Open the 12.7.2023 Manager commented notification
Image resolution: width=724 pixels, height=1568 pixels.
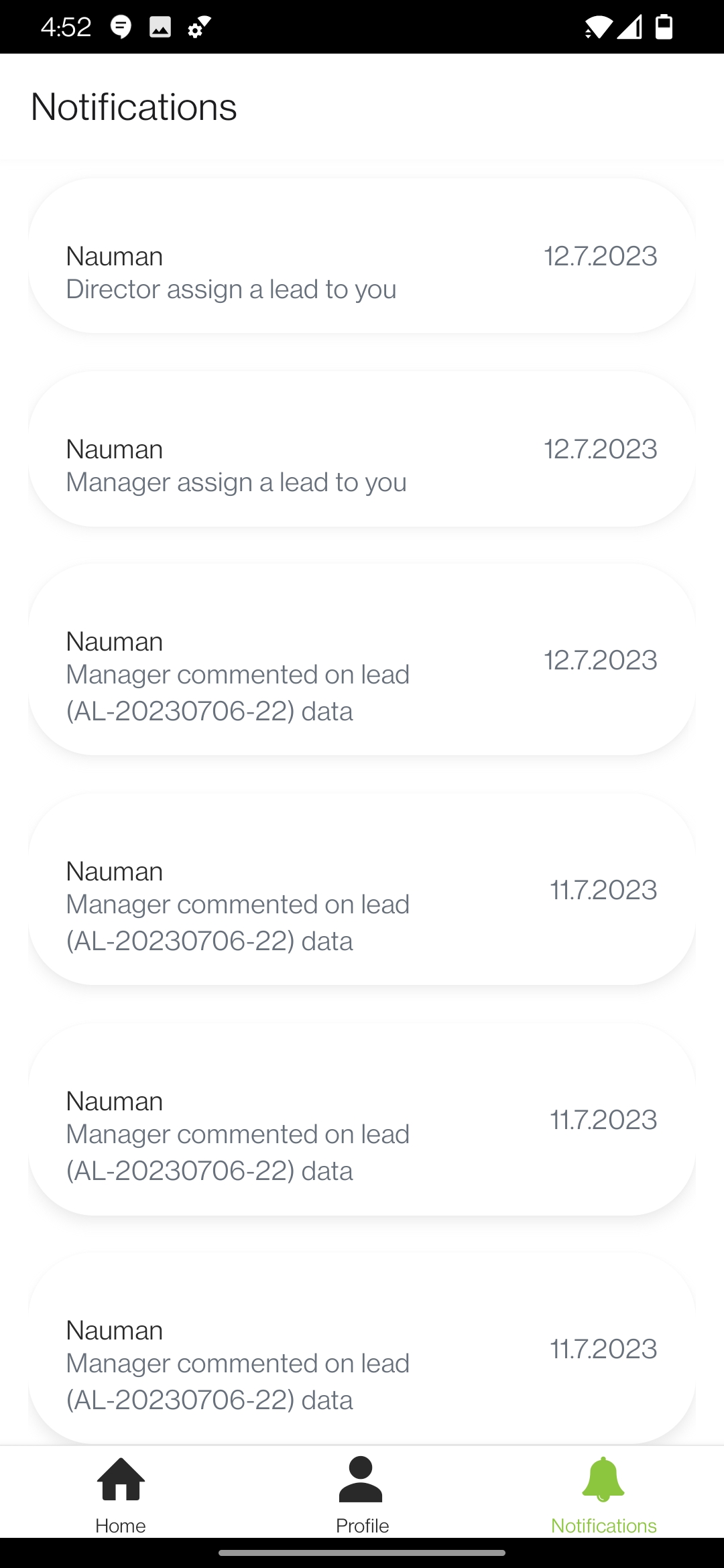click(x=361, y=659)
